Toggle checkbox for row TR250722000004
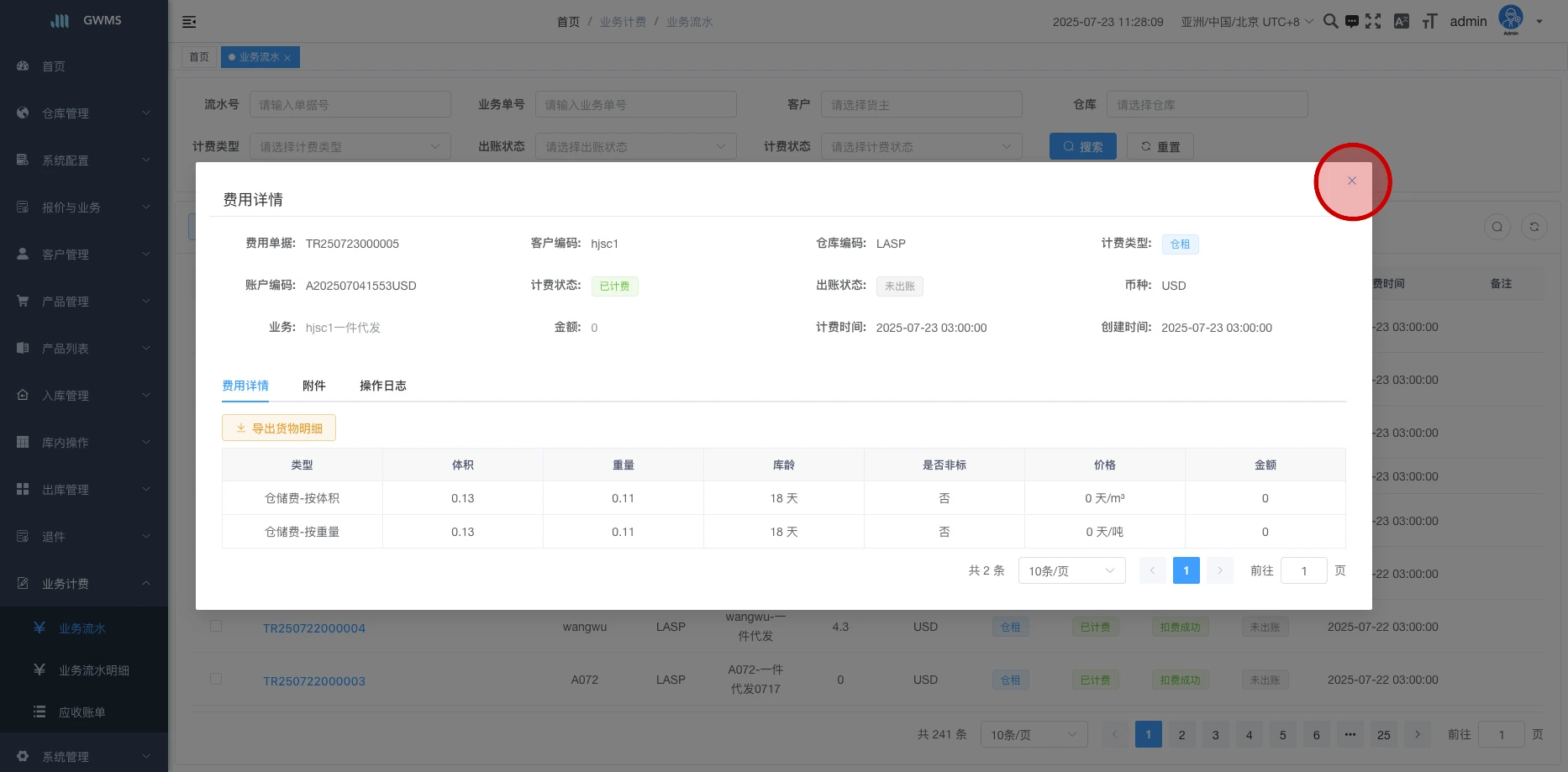 (216, 626)
